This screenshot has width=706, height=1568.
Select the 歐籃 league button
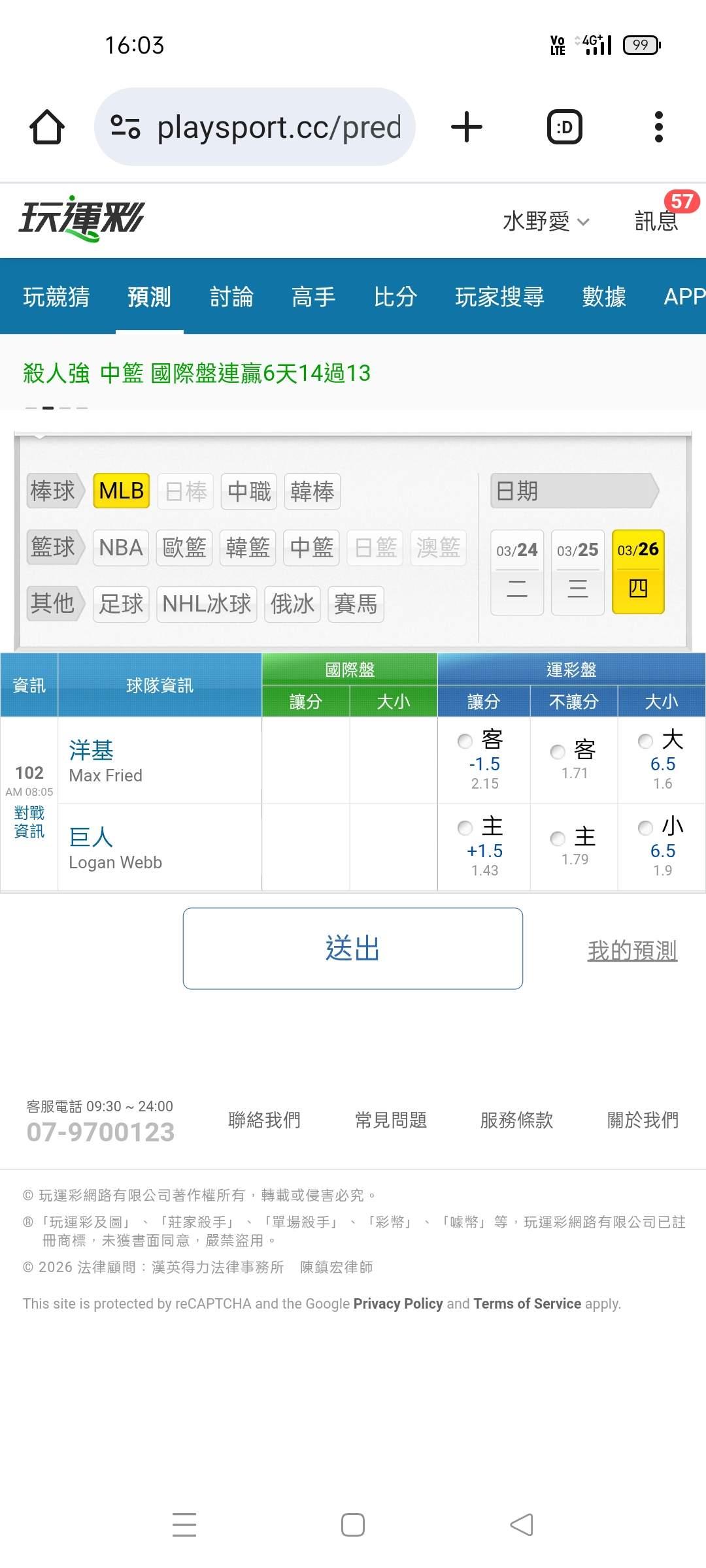[x=185, y=547]
